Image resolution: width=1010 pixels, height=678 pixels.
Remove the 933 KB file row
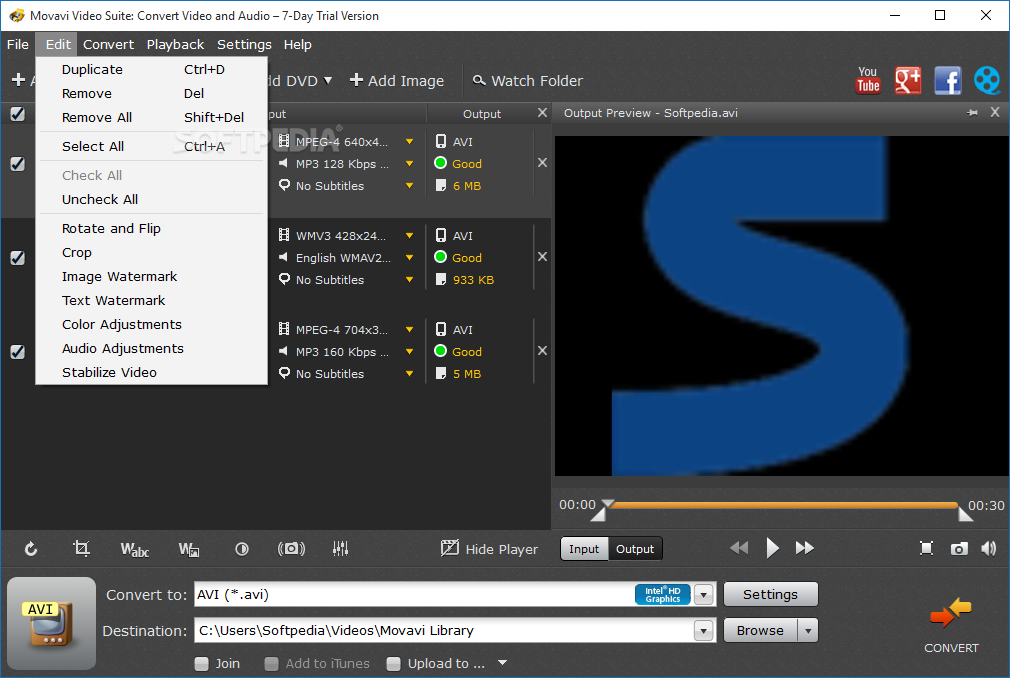point(542,257)
